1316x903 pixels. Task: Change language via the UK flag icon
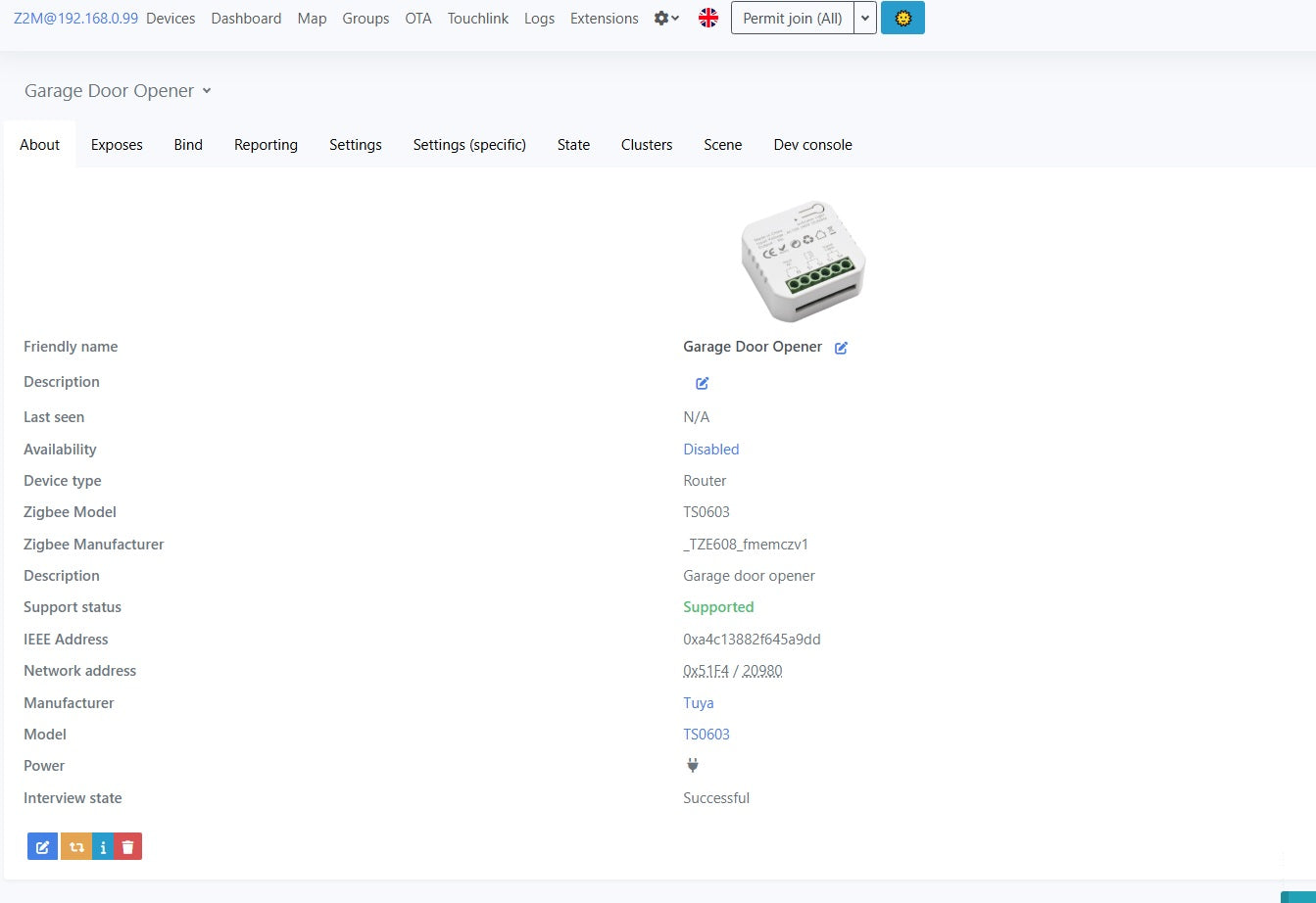[707, 17]
